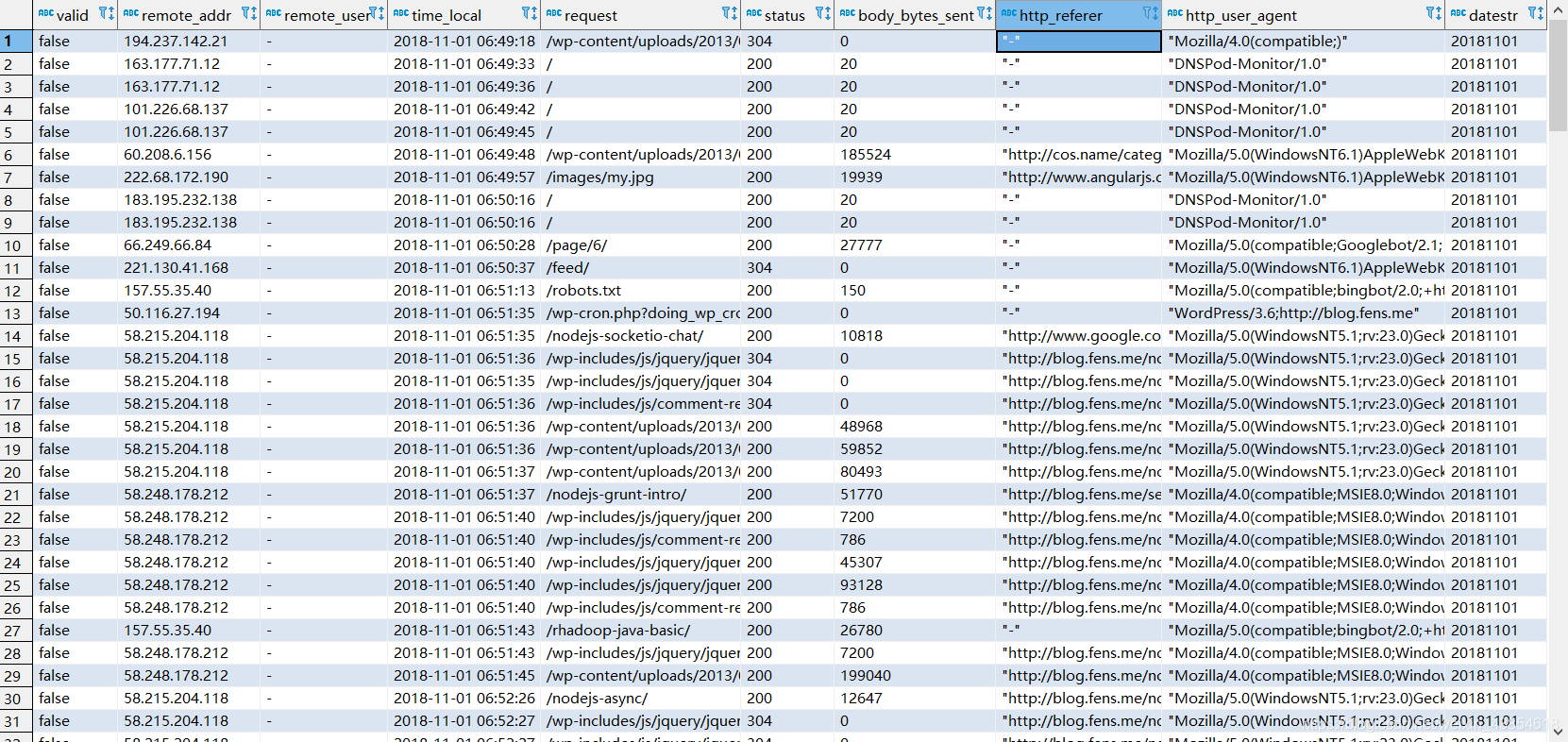This screenshot has width=1568, height=742.
Task: Click cell with IP 50.116.27.194
Action: 189,313
